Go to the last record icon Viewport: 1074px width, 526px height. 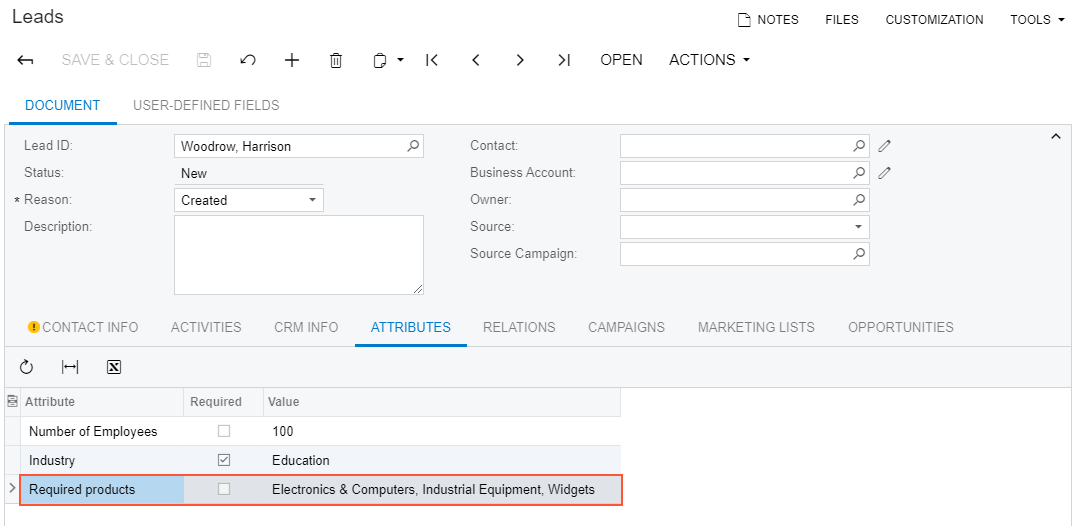pos(564,60)
